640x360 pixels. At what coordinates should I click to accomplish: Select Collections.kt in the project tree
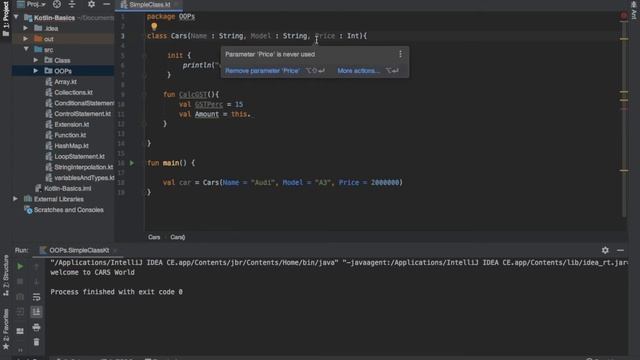point(73,92)
